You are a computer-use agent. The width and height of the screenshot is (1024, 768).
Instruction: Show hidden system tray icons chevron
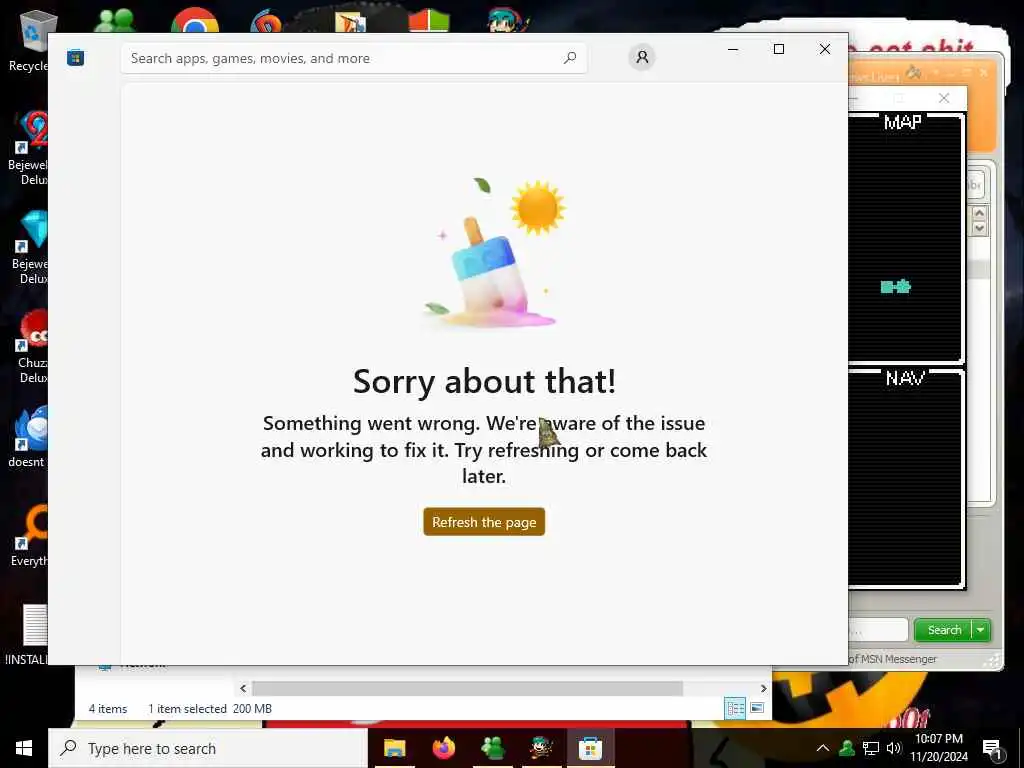[x=823, y=748]
